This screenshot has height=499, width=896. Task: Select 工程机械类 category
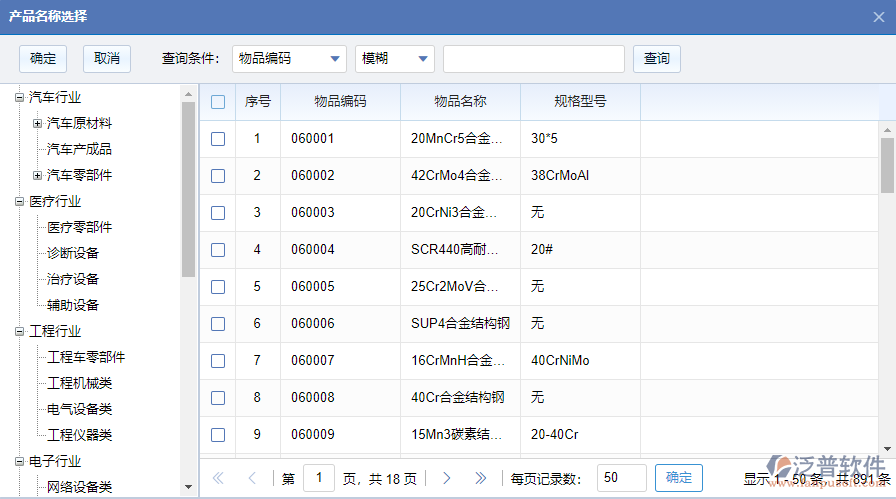[x=79, y=384]
